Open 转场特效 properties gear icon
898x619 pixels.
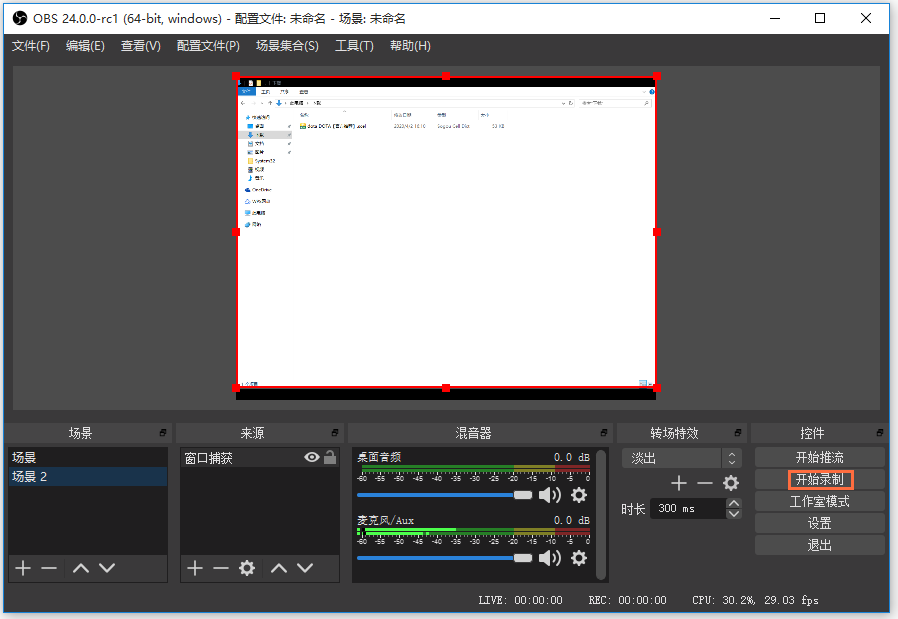[731, 482]
